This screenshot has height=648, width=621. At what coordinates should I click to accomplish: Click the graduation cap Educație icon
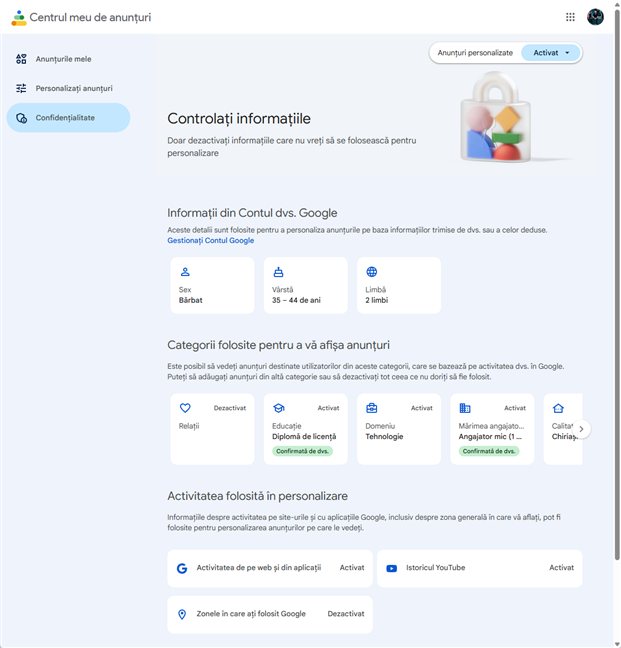279,408
